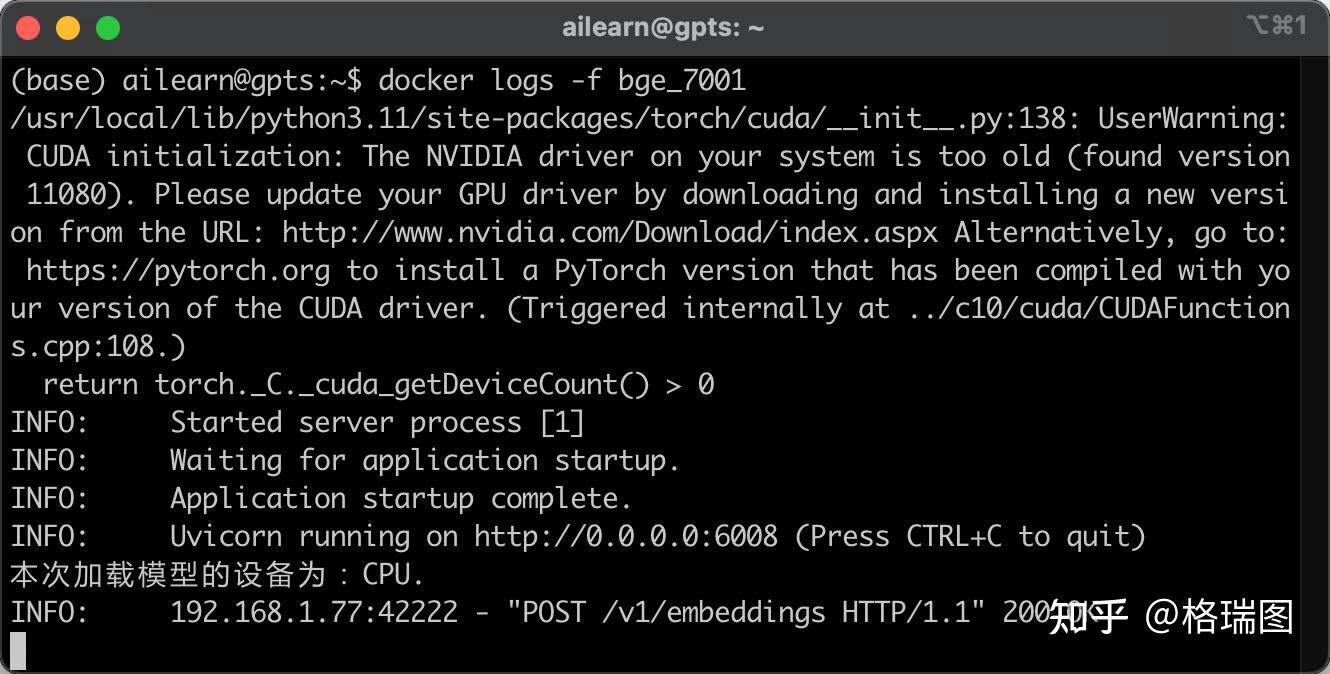This screenshot has height=674, width=1330.
Task: Click the nvidia.com Download/index.aspx URL
Action: point(610,233)
